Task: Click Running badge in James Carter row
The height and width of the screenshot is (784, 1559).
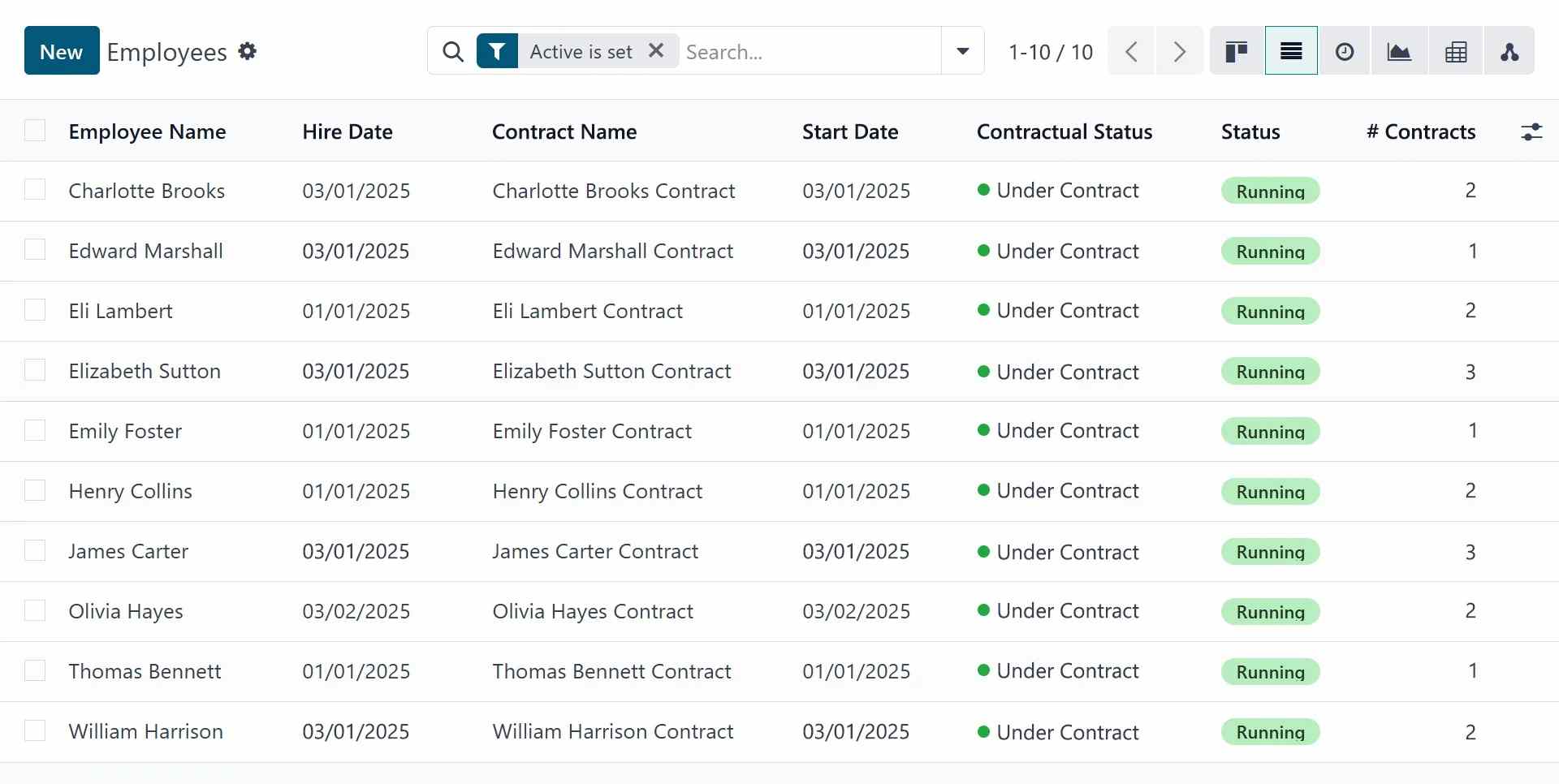Action: (1271, 552)
